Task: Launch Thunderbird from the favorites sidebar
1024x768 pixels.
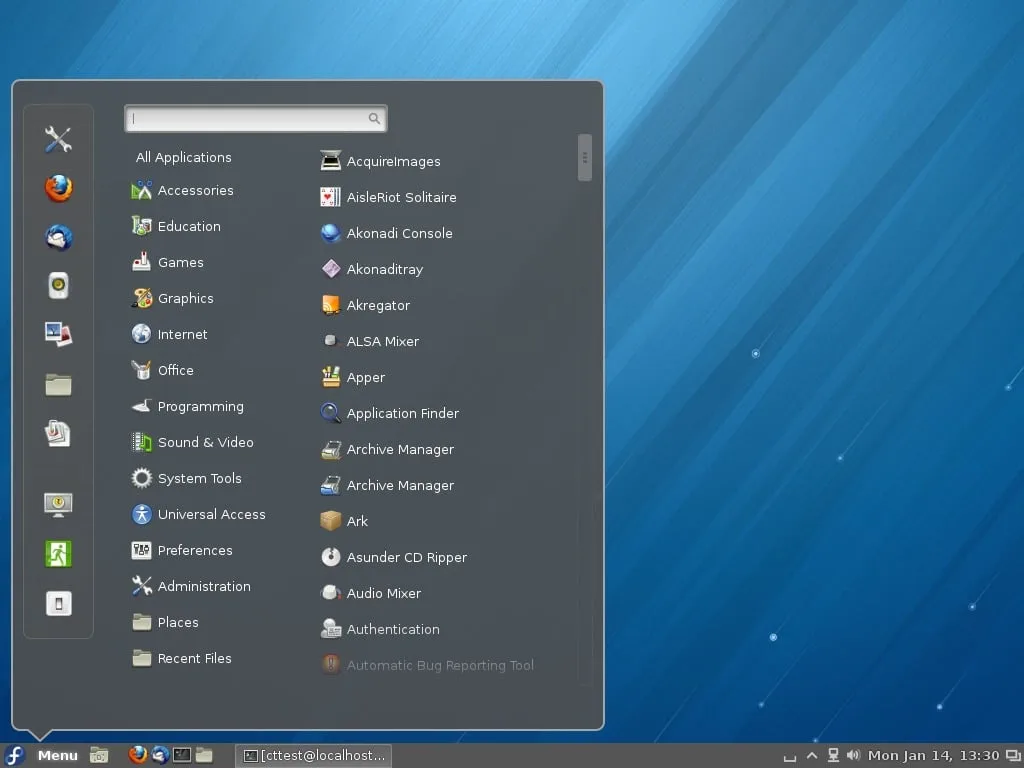Action: click(x=58, y=237)
